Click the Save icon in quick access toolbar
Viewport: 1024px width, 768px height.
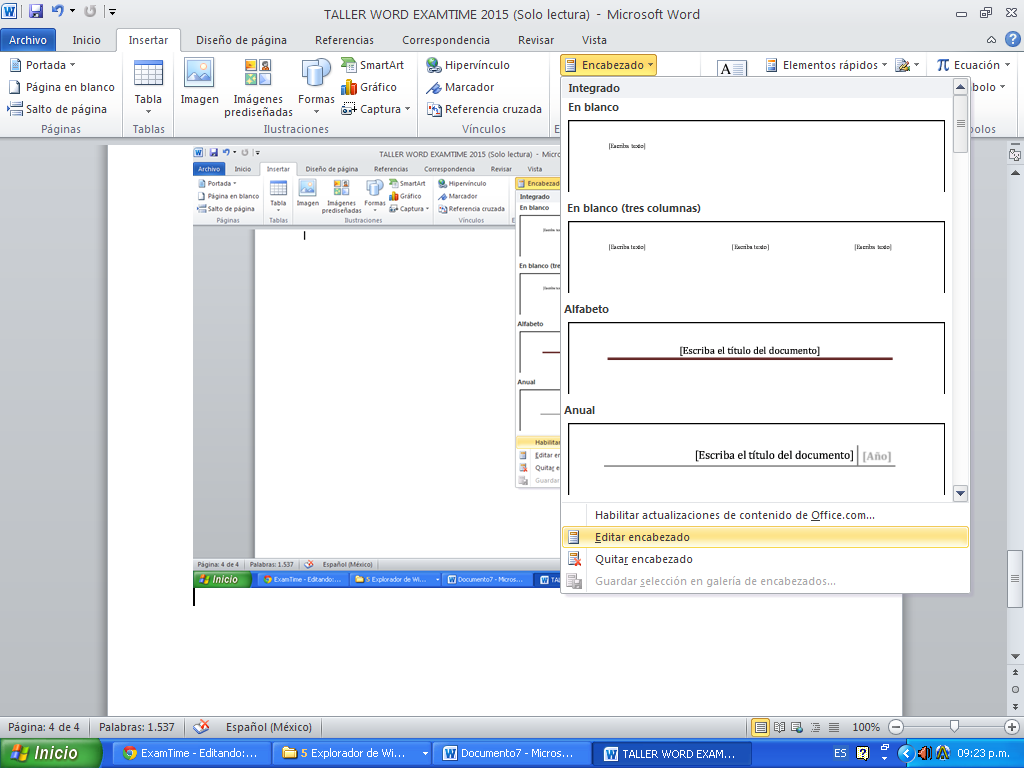(x=36, y=13)
